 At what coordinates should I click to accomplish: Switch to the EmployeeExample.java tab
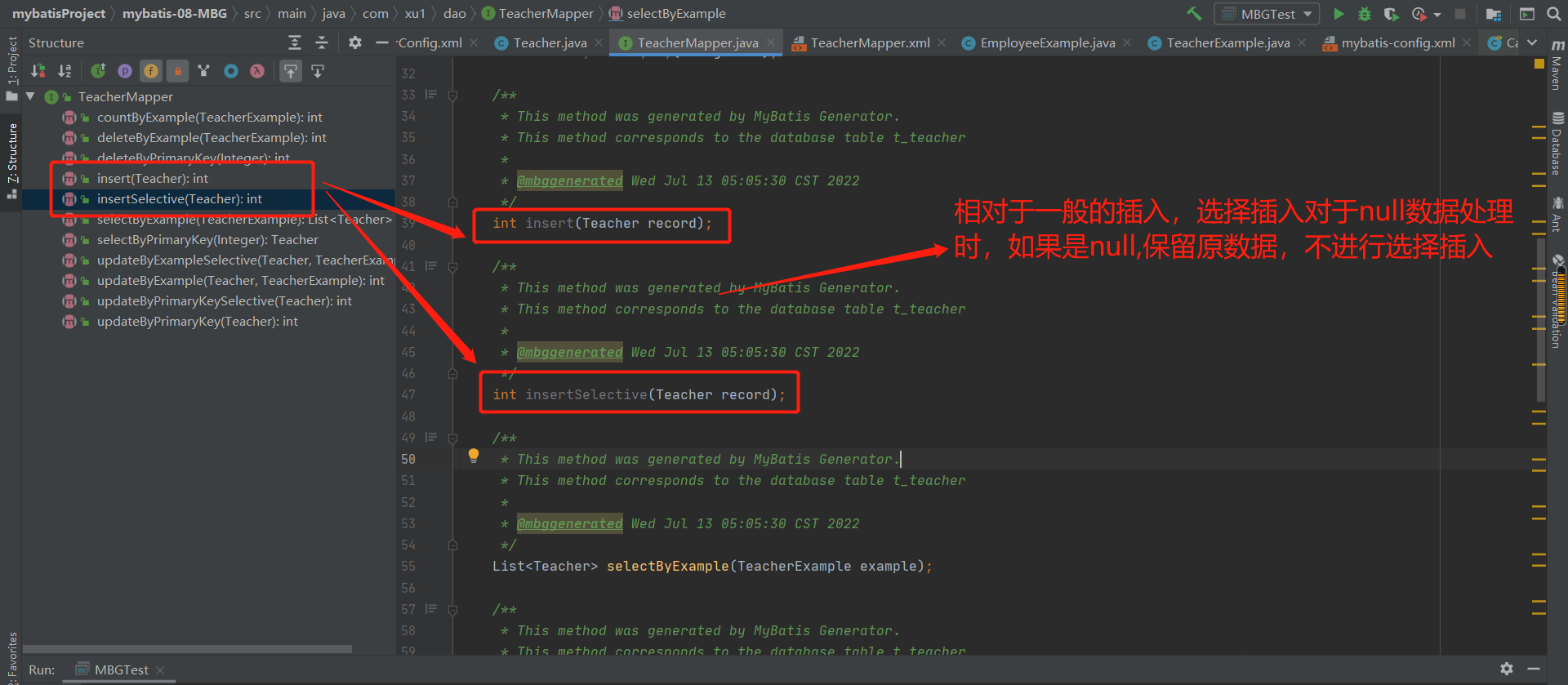(1048, 42)
